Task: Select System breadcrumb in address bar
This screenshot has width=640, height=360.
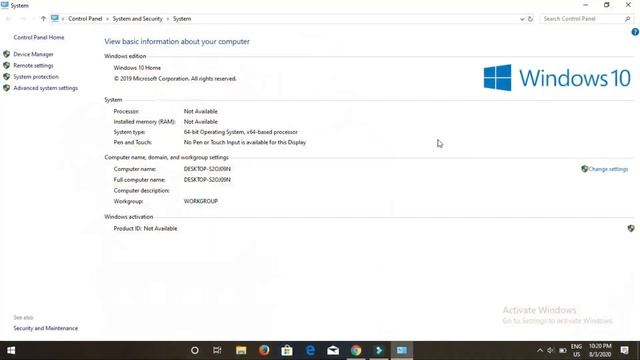Action: tap(182, 19)
